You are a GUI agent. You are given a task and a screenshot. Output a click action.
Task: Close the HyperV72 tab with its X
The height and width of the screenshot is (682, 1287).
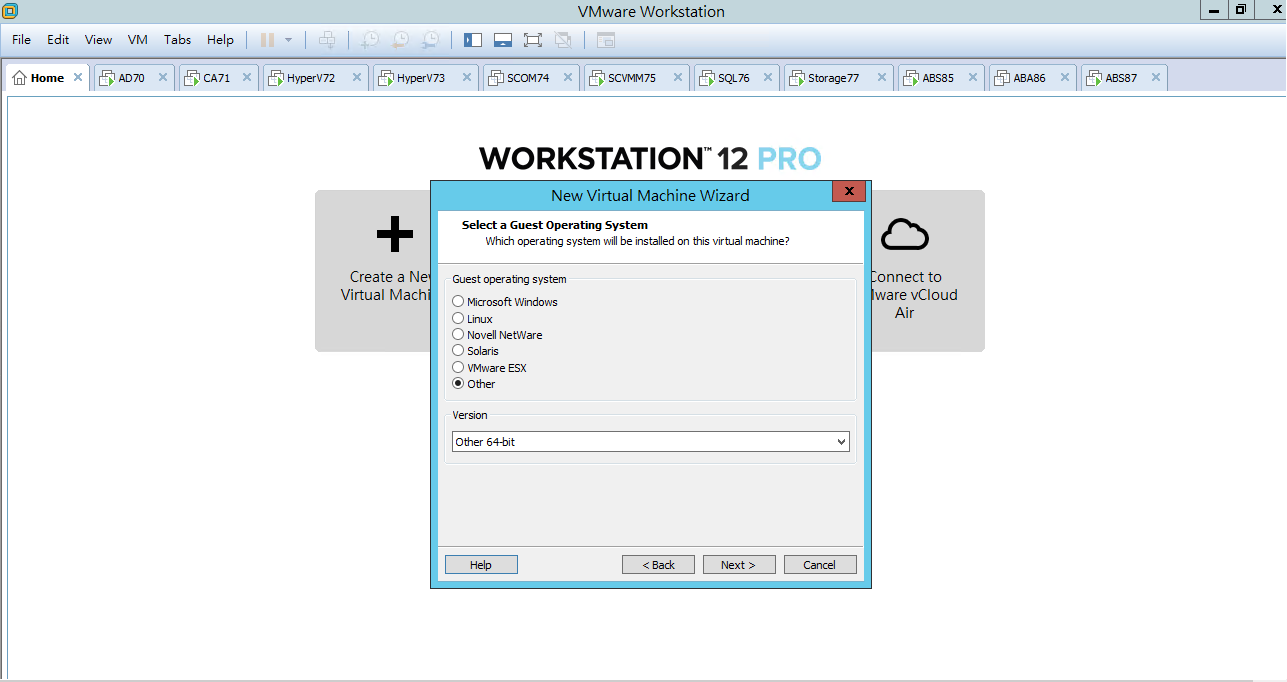[x=357, y=77]
